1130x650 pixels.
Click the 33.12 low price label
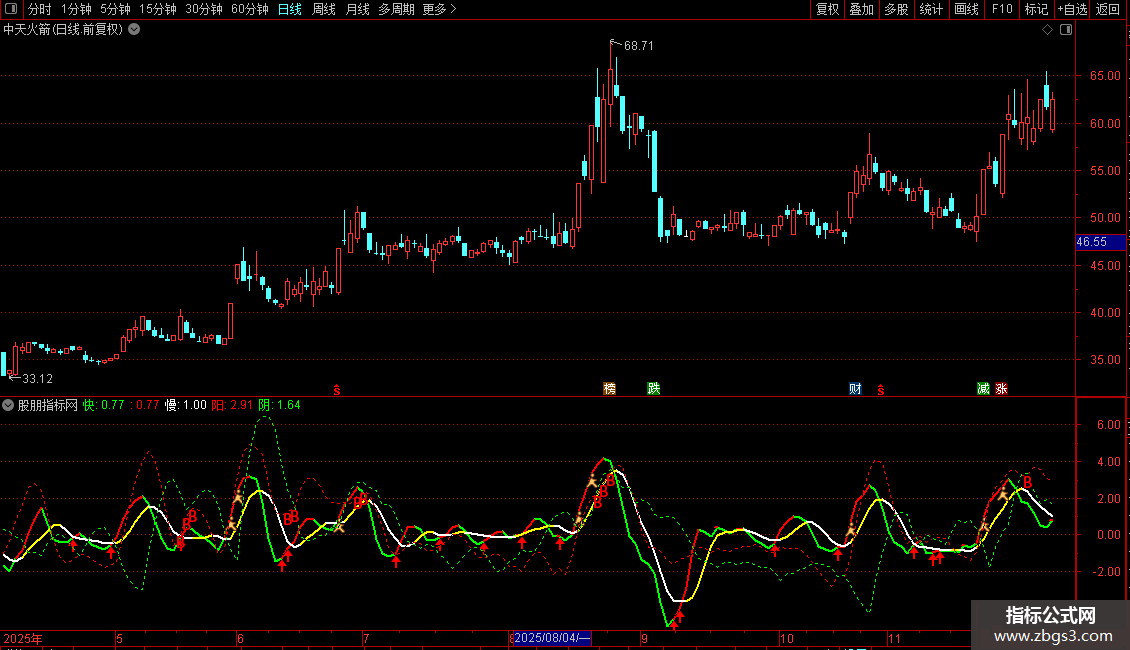tap(37, 378)
